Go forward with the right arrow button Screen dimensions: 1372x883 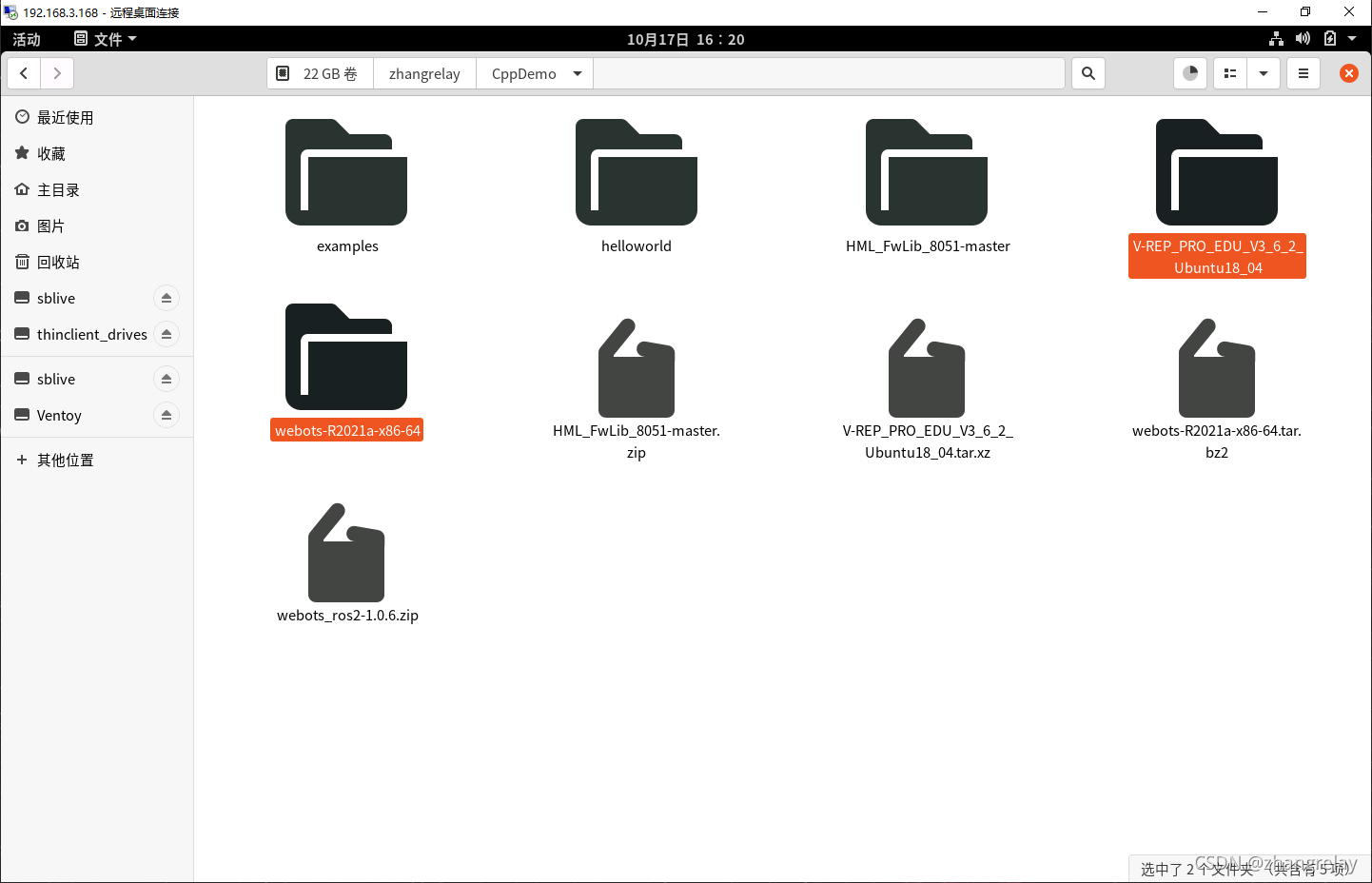pos(57,73)
